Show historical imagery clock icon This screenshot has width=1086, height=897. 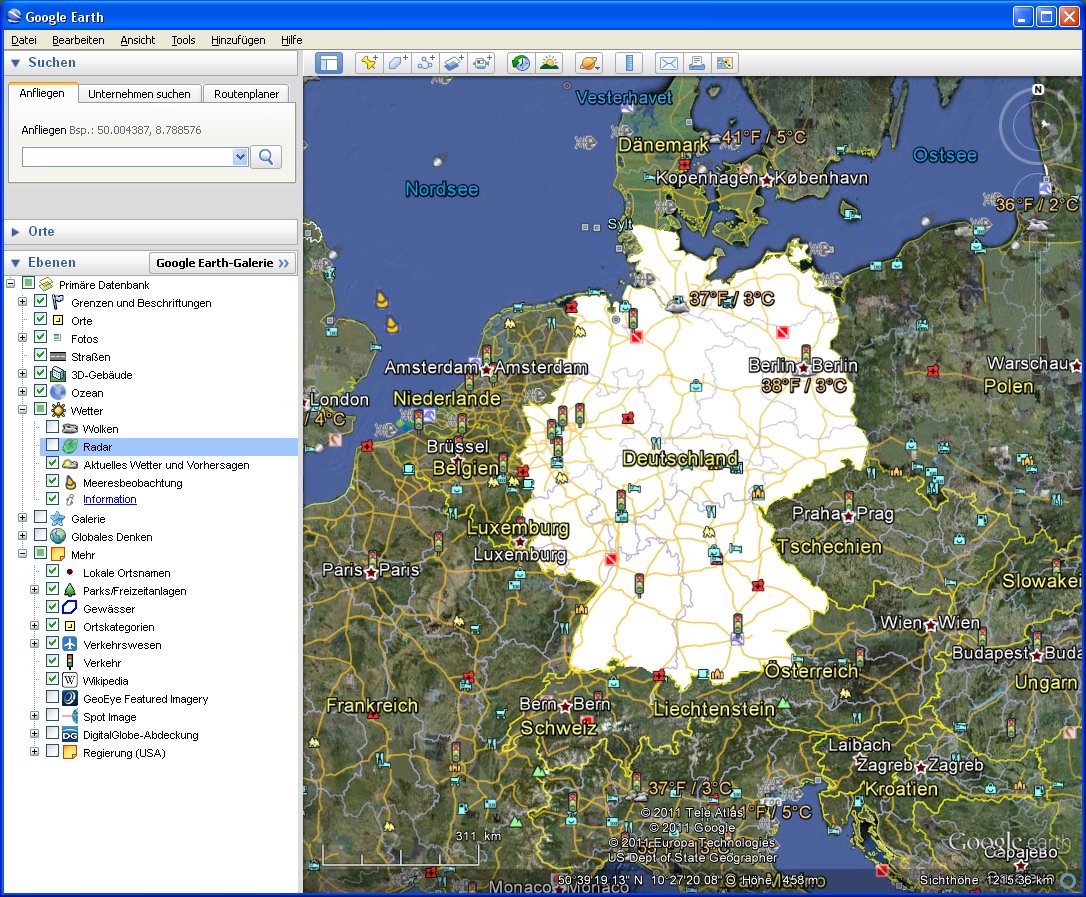[521, 63]
